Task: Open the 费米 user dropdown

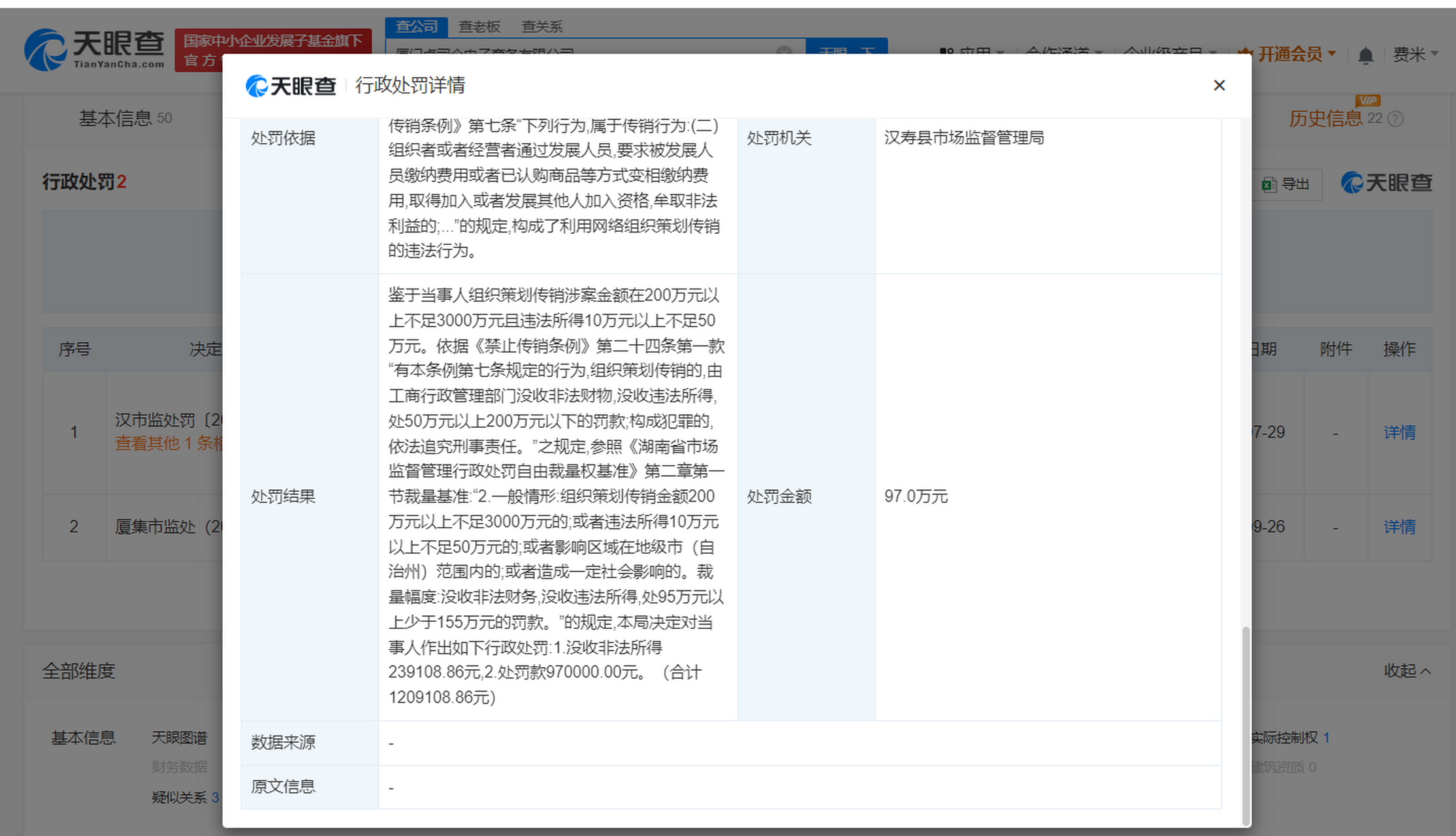Action: 1415,54
